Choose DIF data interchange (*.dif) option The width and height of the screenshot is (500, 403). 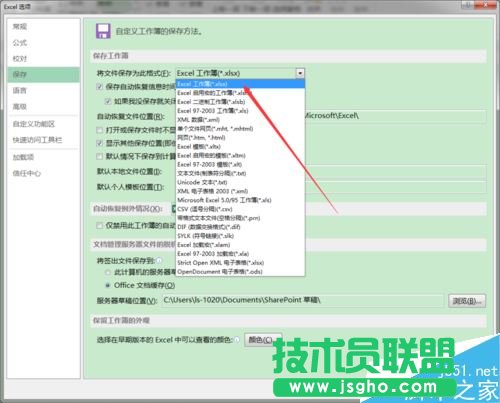tap(240, 227)
